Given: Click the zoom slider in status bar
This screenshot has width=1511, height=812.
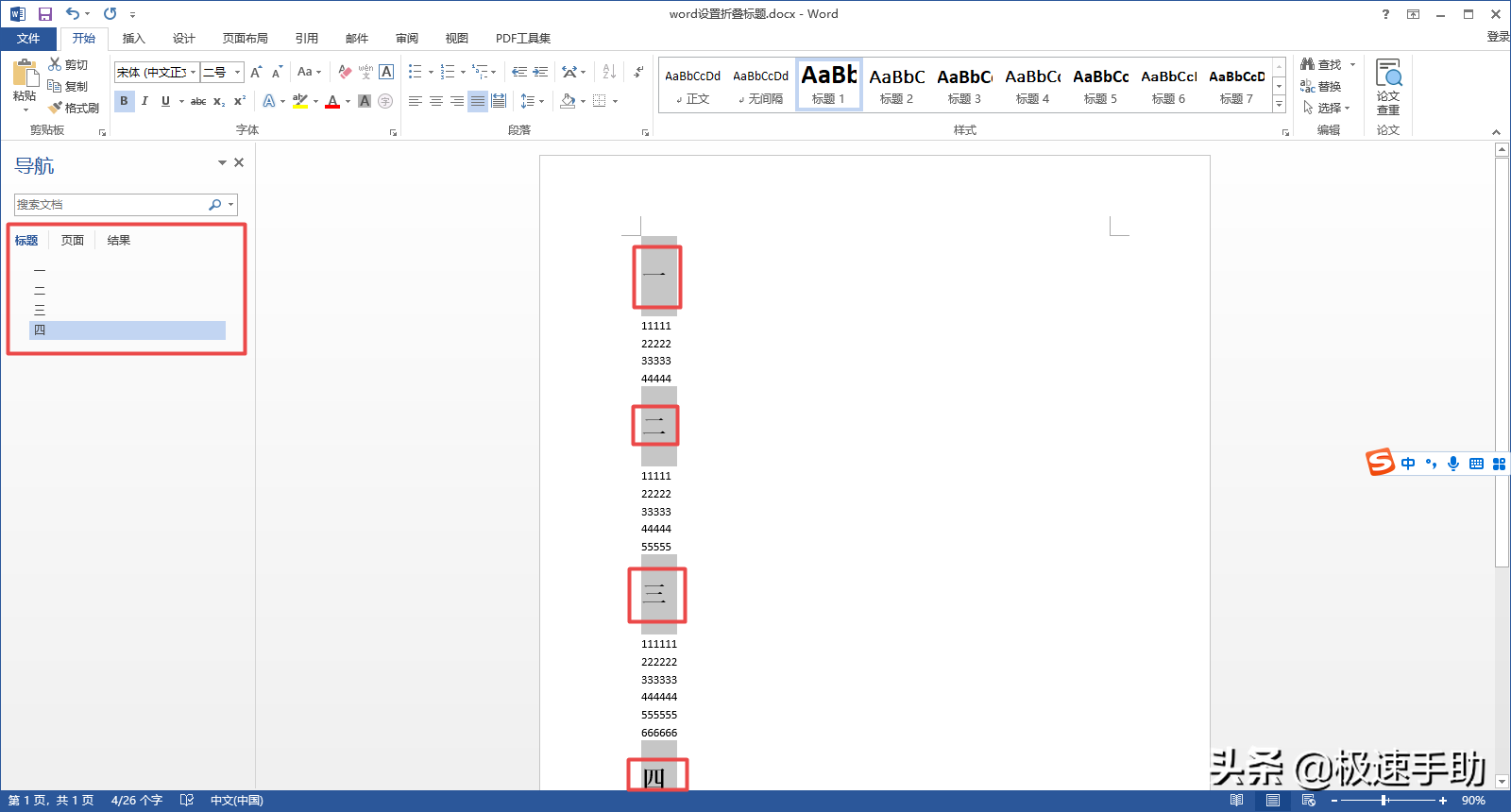Looking at the screenshot, I should [x=1384, y=801].
